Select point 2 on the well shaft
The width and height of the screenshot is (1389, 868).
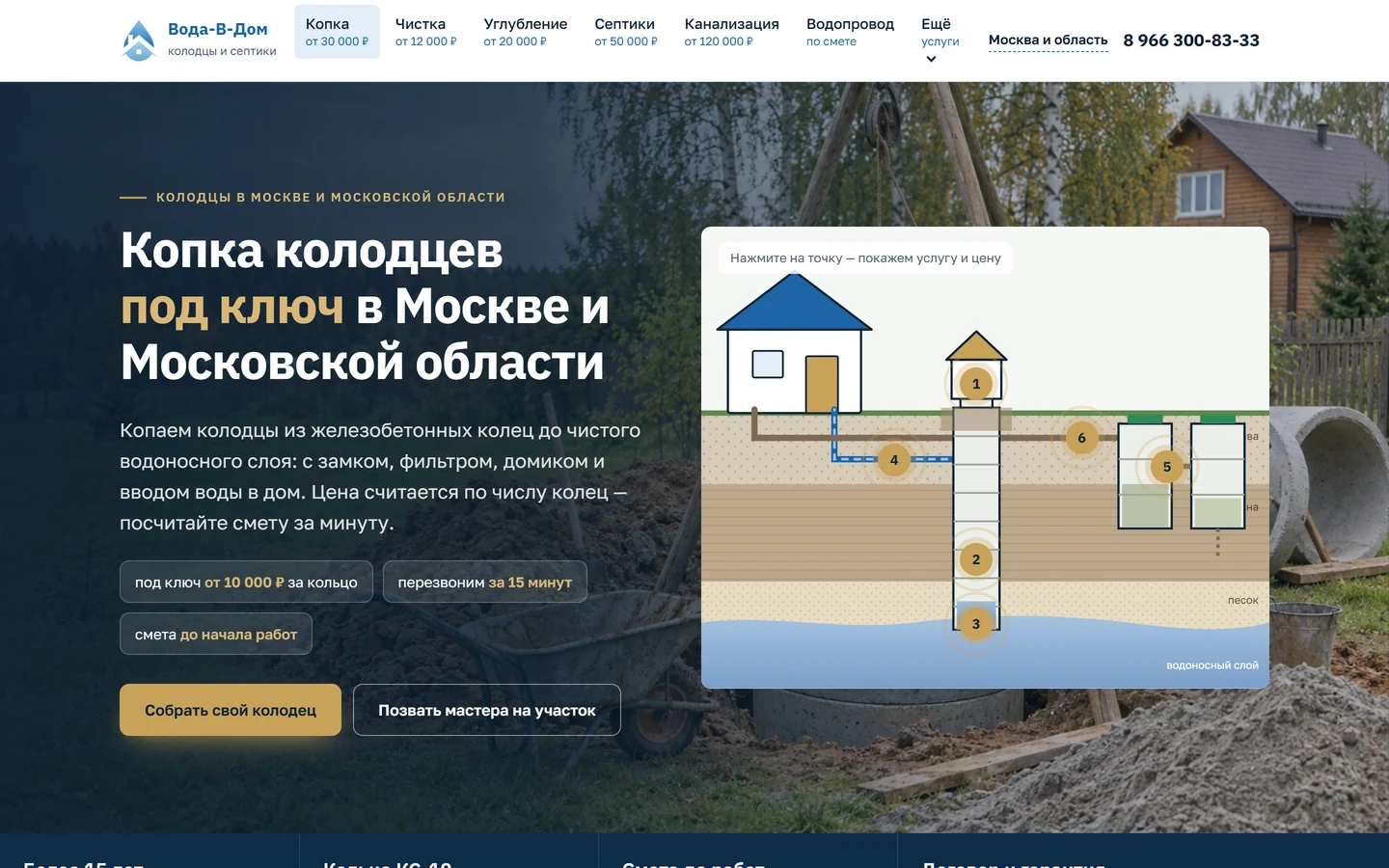coord(976,559)
